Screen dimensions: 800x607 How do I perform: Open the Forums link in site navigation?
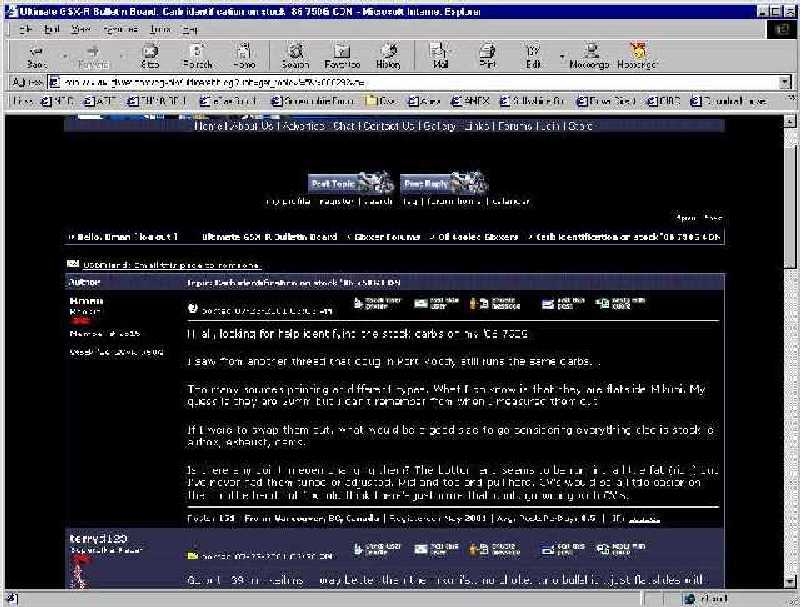click(x=515, y=126)
